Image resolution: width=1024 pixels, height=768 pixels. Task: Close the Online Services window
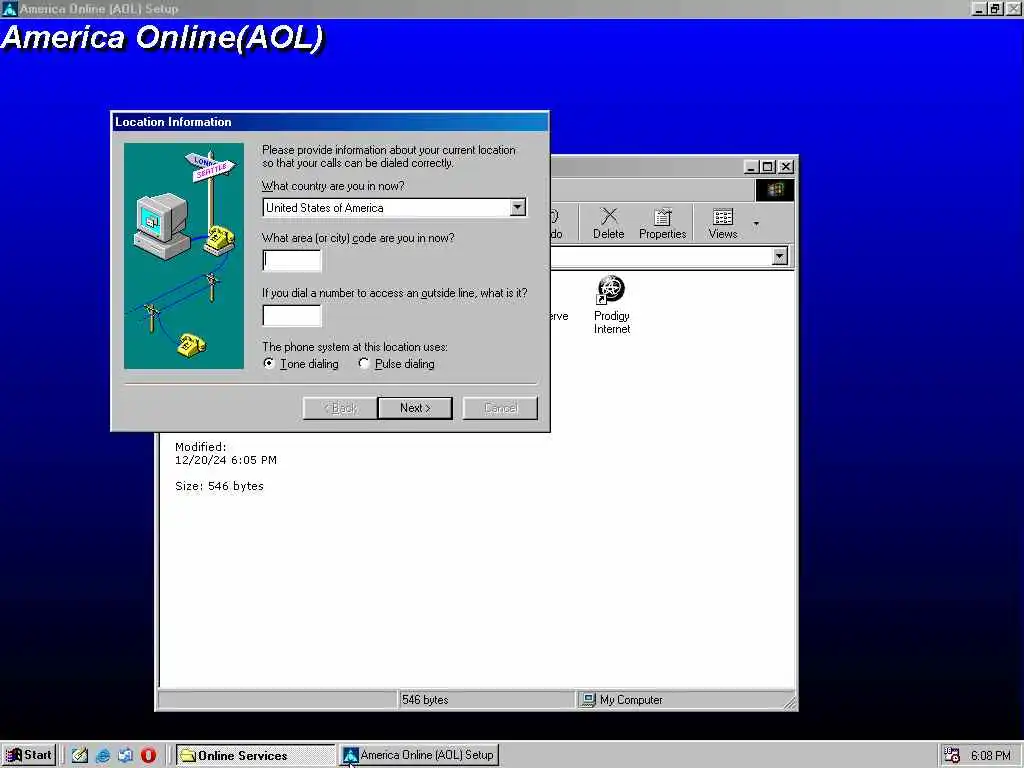tap(786, 167)
